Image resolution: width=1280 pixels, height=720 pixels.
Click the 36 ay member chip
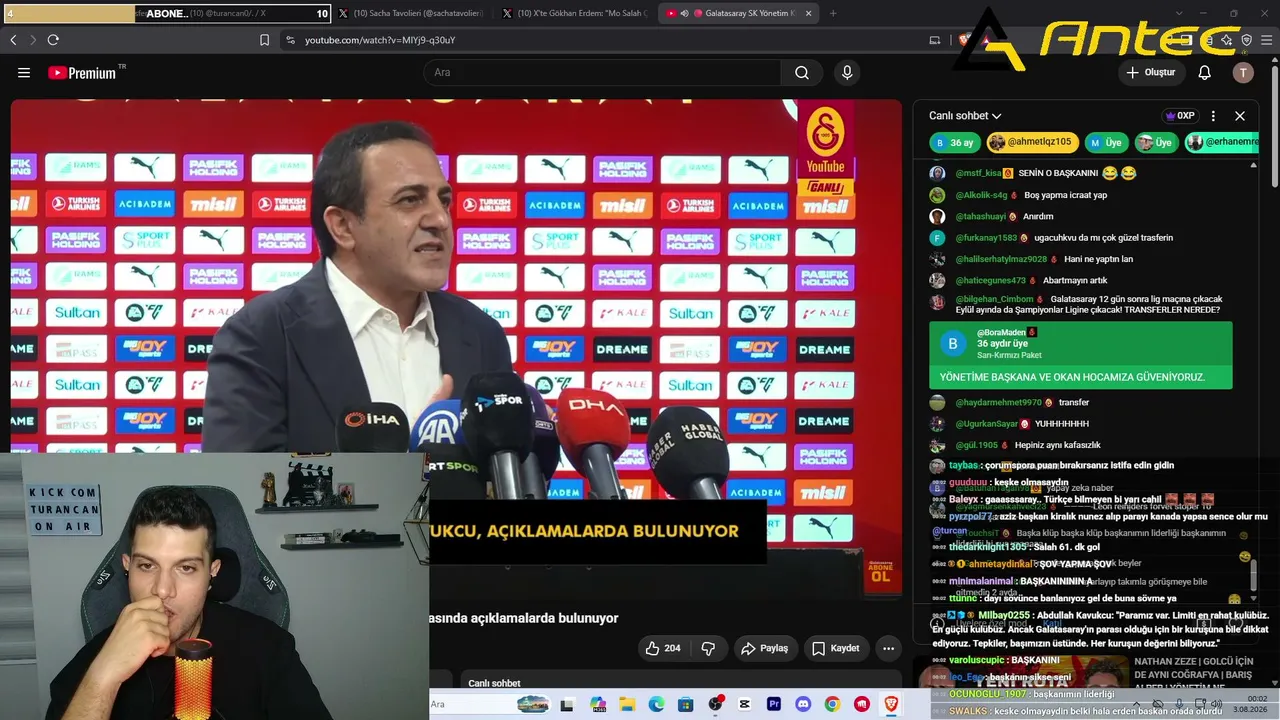pyautogui.click(x=954, y=143)
